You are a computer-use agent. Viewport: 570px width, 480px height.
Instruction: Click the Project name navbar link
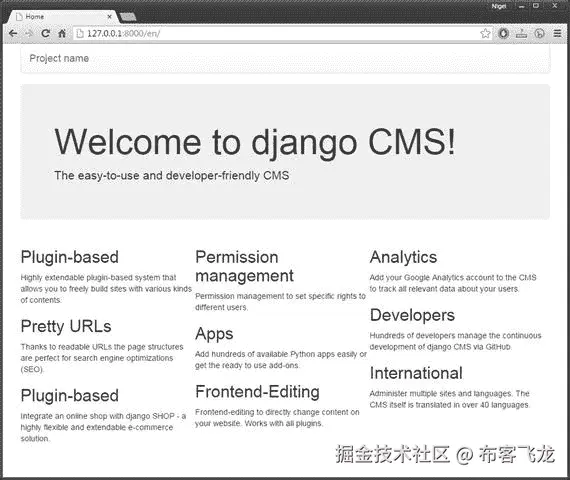(x=59, y=58)
